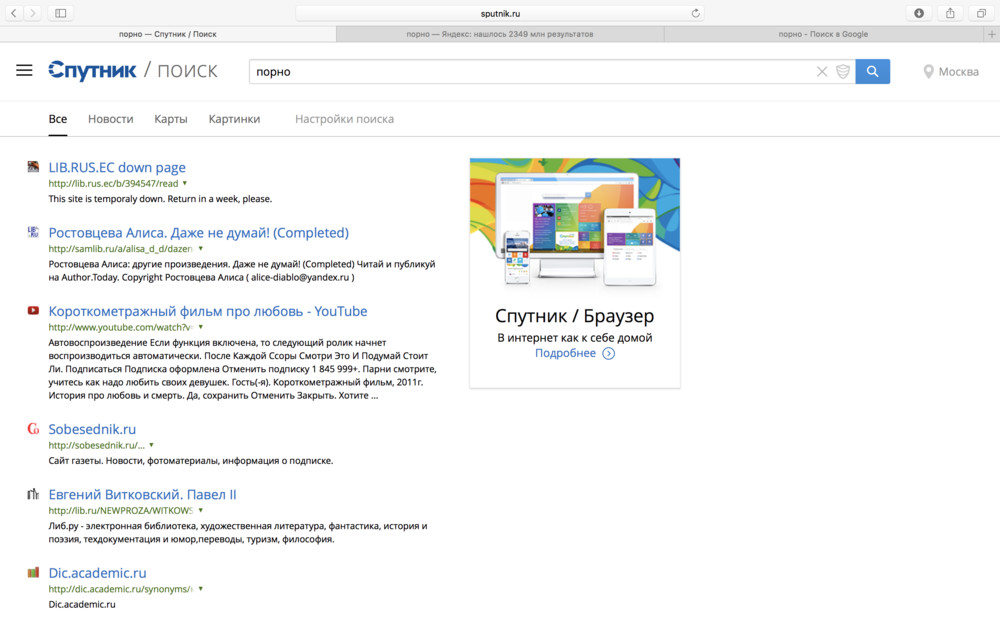Open the Dic.academic.ru result title

[97, 573]
